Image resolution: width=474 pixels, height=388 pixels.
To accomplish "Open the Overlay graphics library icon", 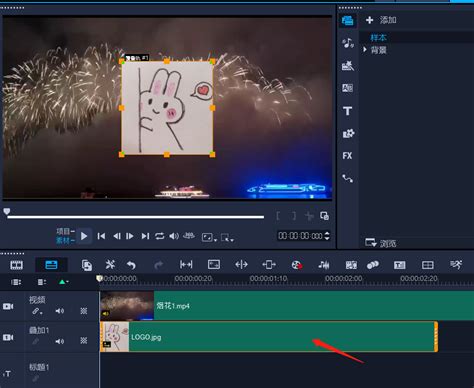I will tap(348, 134).
